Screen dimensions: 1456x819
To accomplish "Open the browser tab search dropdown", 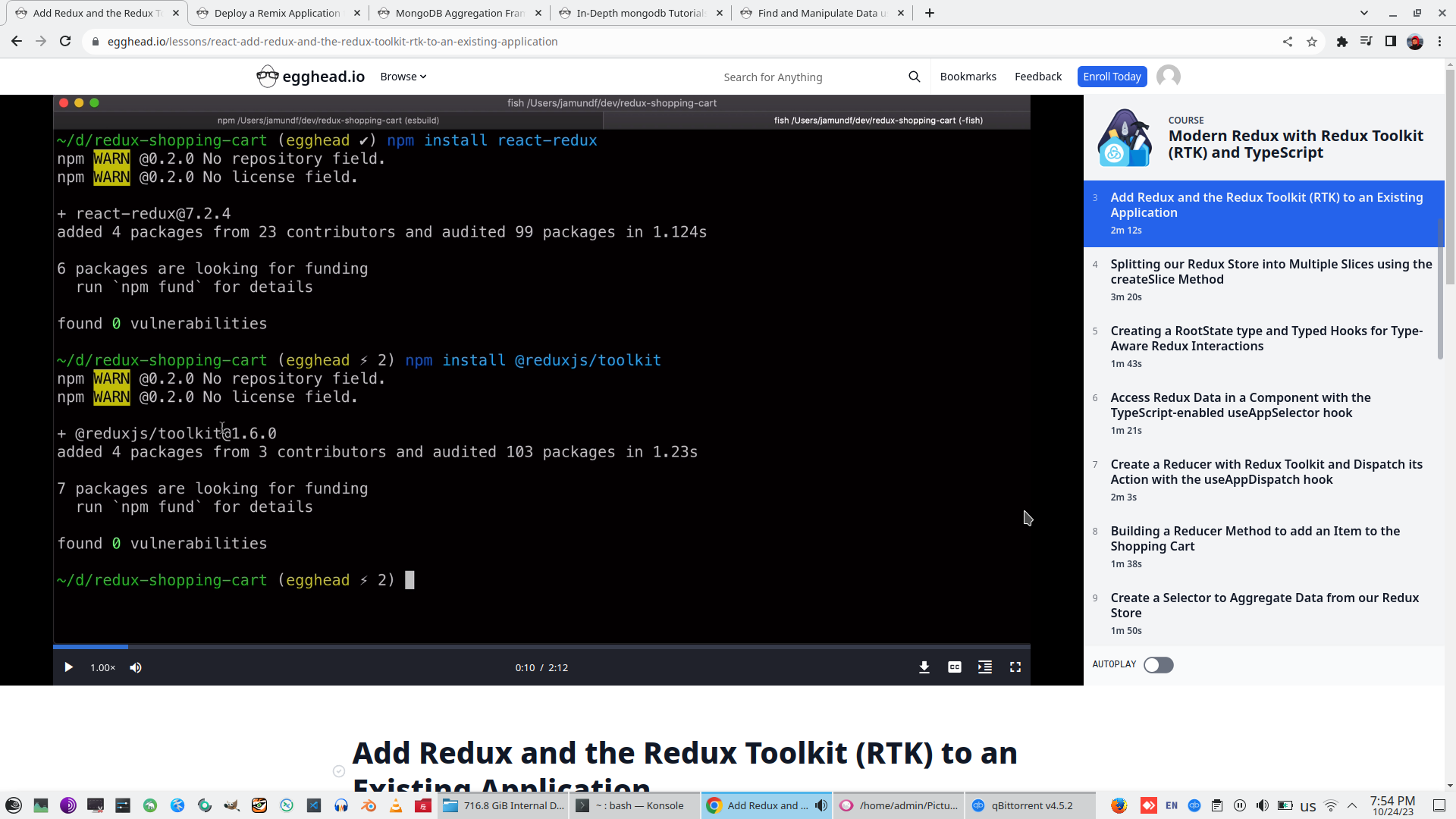I will [x=1363, y=13].
